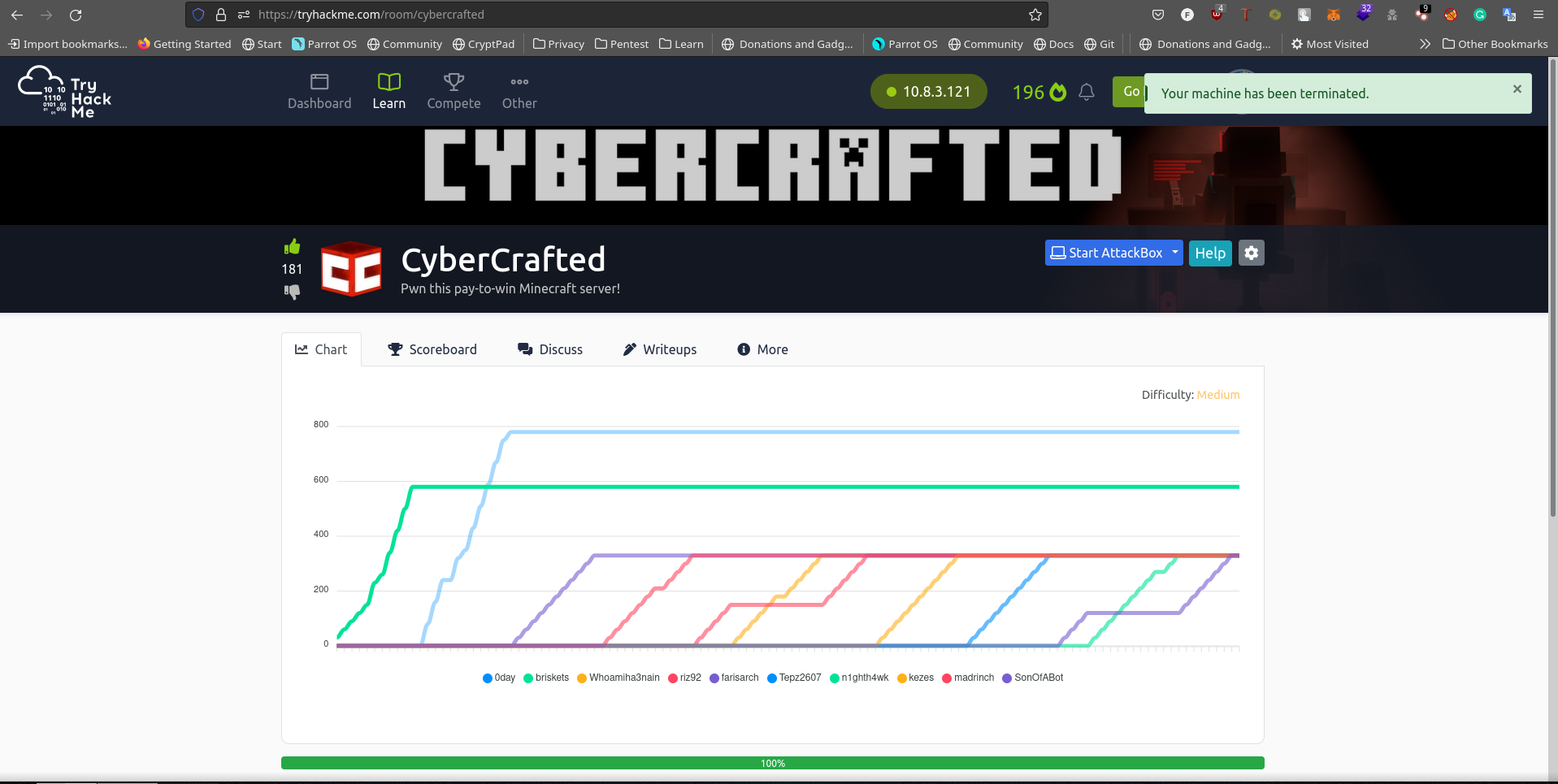
Task: Click the VPN IP 10.8.3.121 badge
Action: tap(929, 92)
